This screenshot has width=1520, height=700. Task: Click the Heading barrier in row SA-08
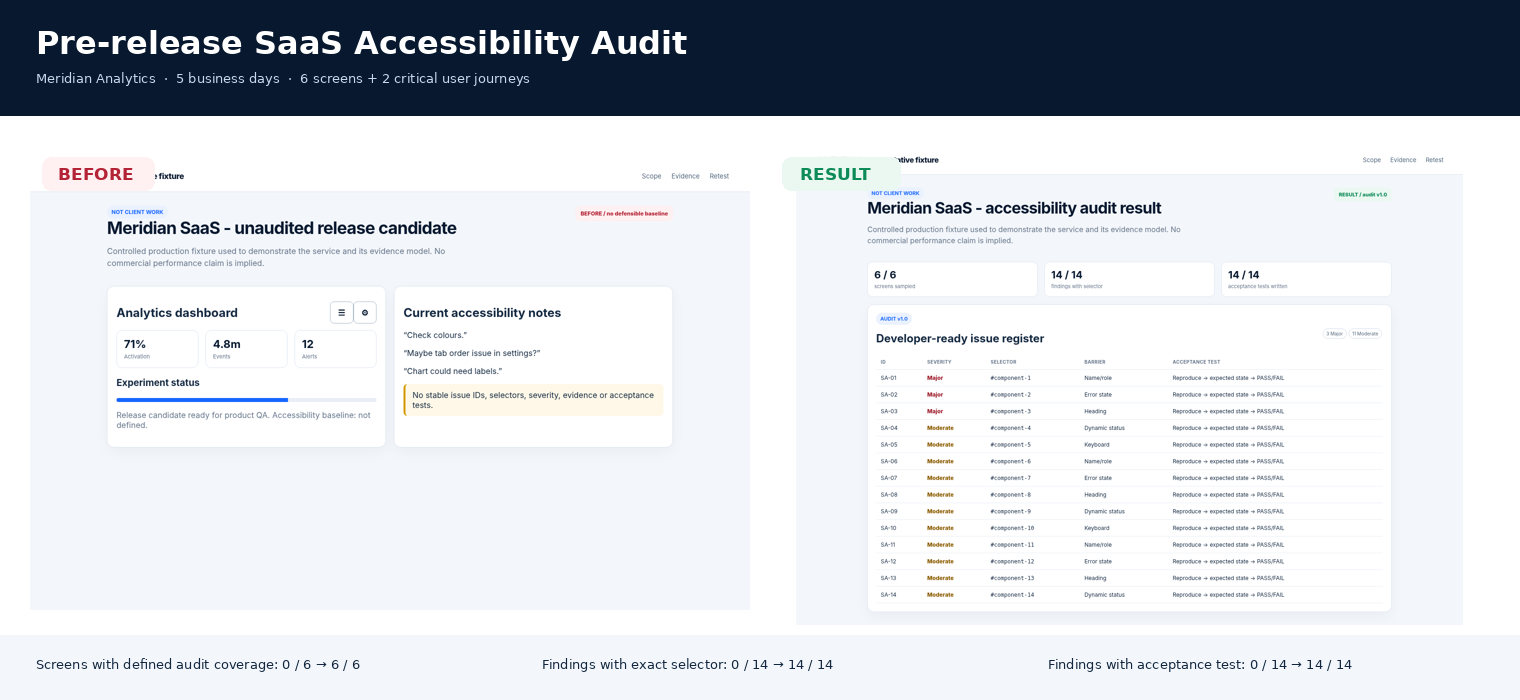(x=1095, y=495)
